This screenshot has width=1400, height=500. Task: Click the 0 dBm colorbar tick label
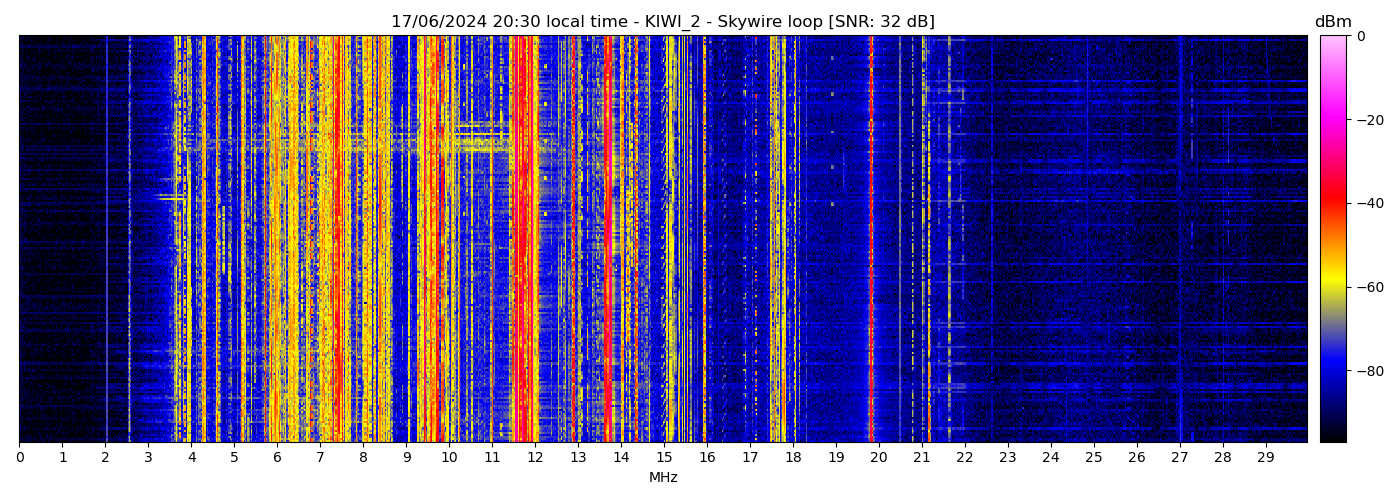click(1360, 37)
